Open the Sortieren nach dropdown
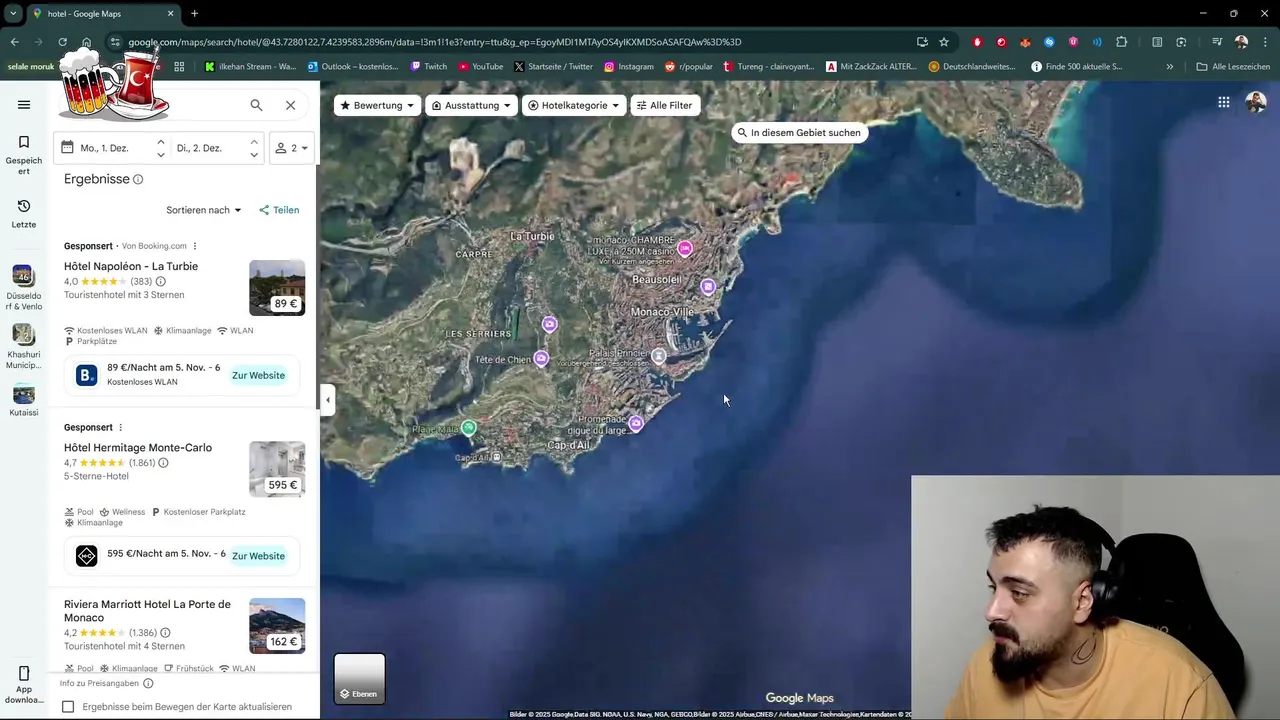Screen dimensions: 1280x720 tap(204, 210)
